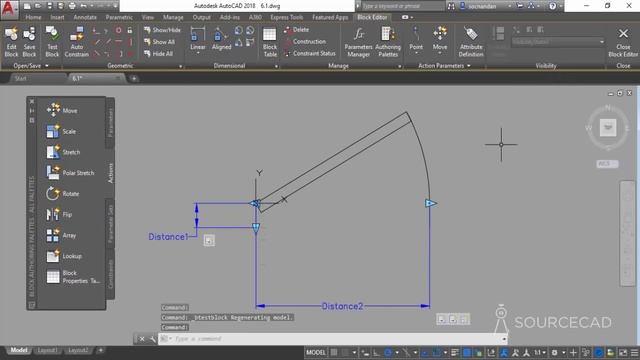Click the search keyword field
The width and height of the screenshot is (640, 360).
402,6
